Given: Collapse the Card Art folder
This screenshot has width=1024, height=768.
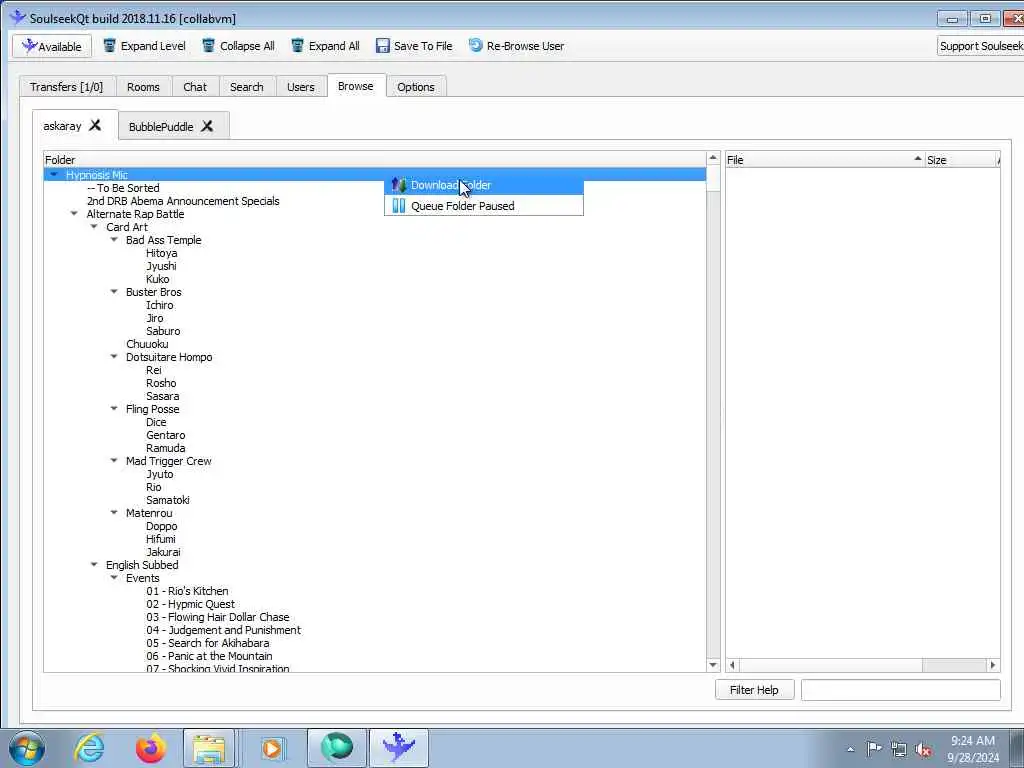Looking at the screenshot, I should (x=94, y=227).
